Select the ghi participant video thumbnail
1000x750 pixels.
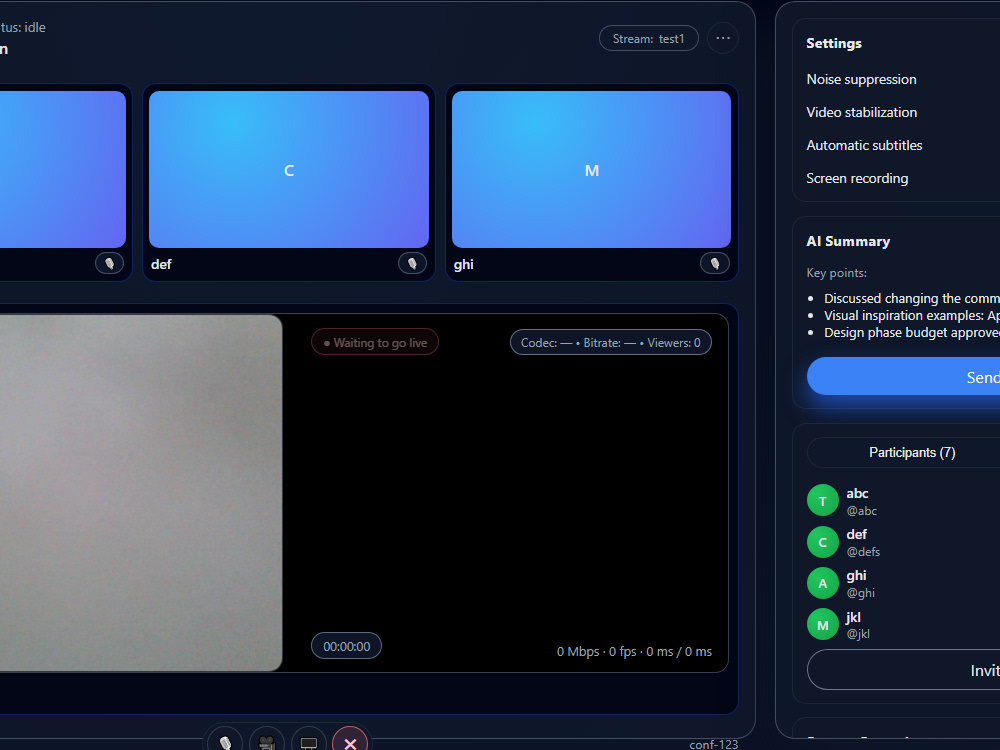pyautogui.click(x=591, y=170)
